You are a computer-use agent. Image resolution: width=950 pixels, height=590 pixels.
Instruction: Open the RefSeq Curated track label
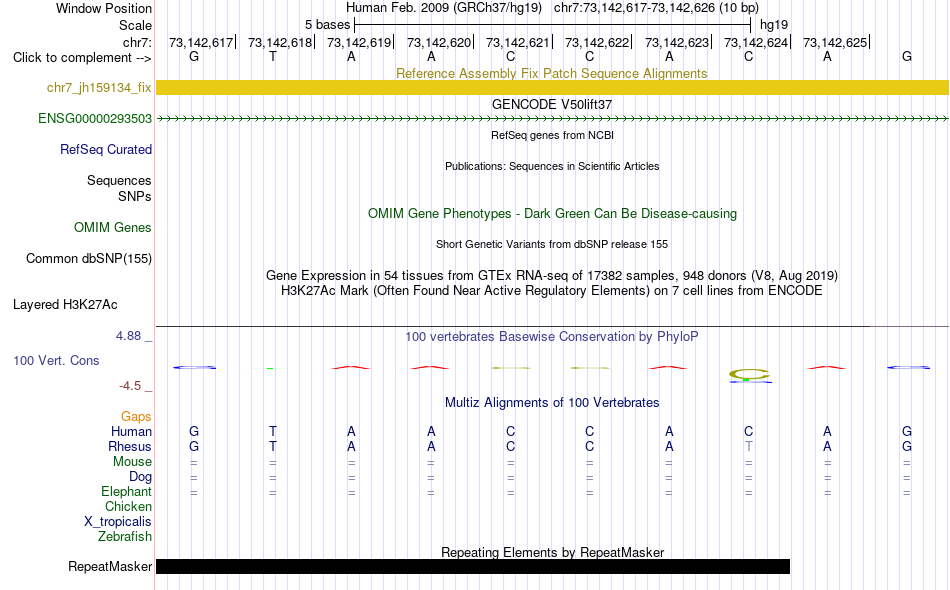(105, 150)
